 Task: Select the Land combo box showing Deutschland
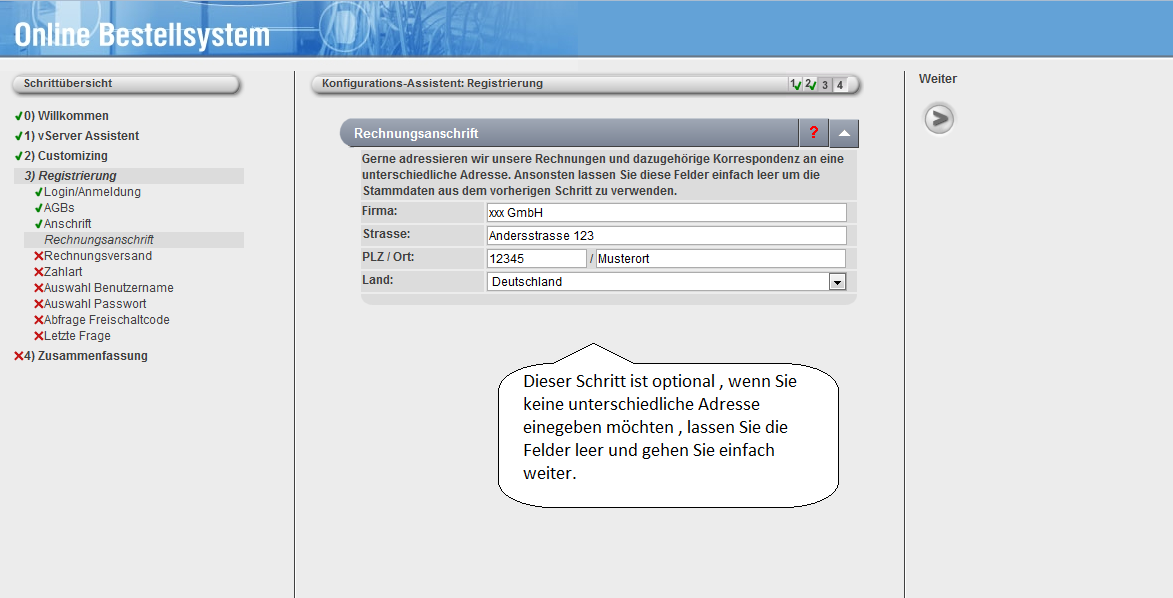pos(658,282)
